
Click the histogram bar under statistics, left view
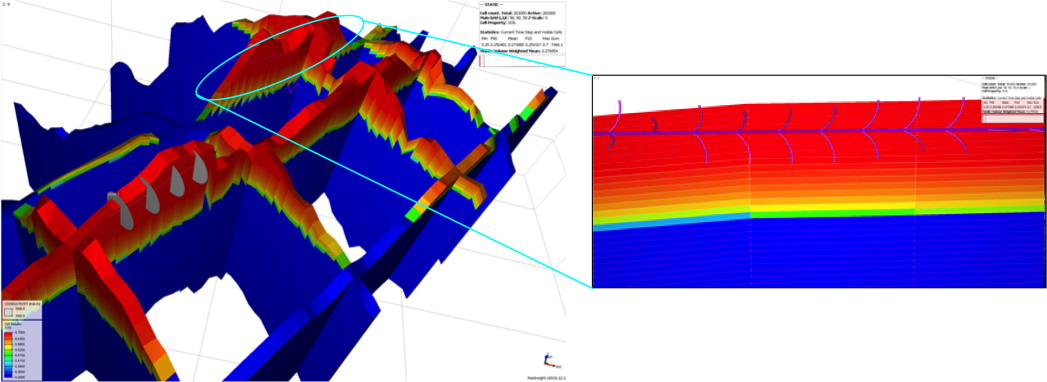click(x=522, y=61)
